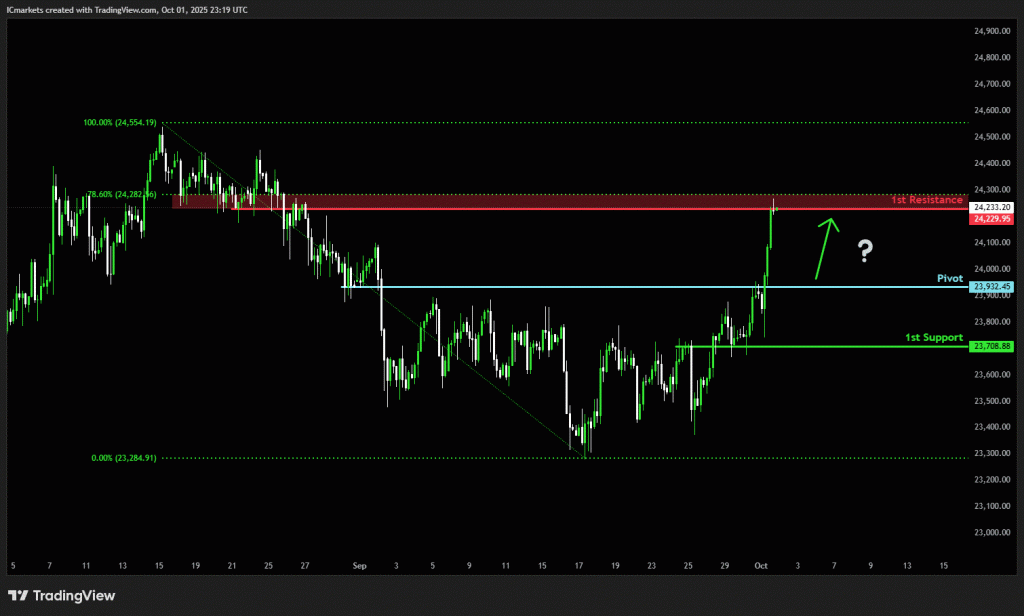Click the white question mark symbol
This screenshot has width=1024, height=616.
click(x=865, y=251)
